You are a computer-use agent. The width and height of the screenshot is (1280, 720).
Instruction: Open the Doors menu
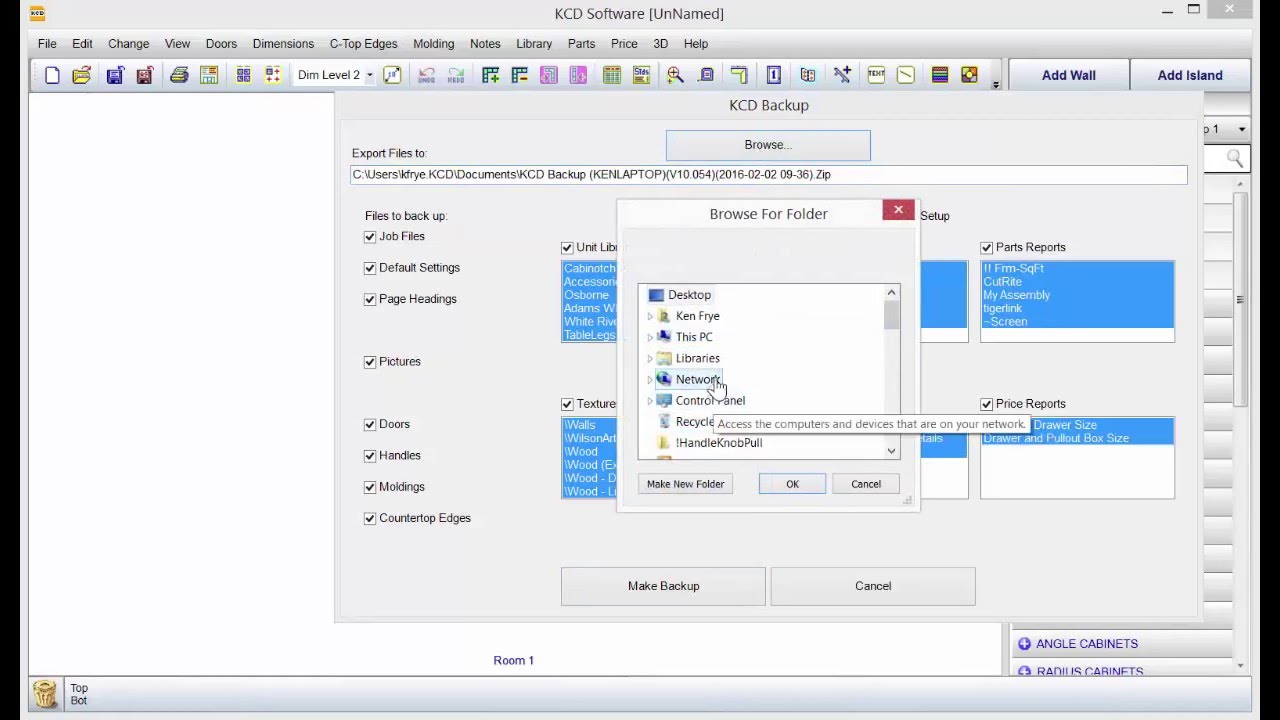pyautogui.click(x=221, y=44)
